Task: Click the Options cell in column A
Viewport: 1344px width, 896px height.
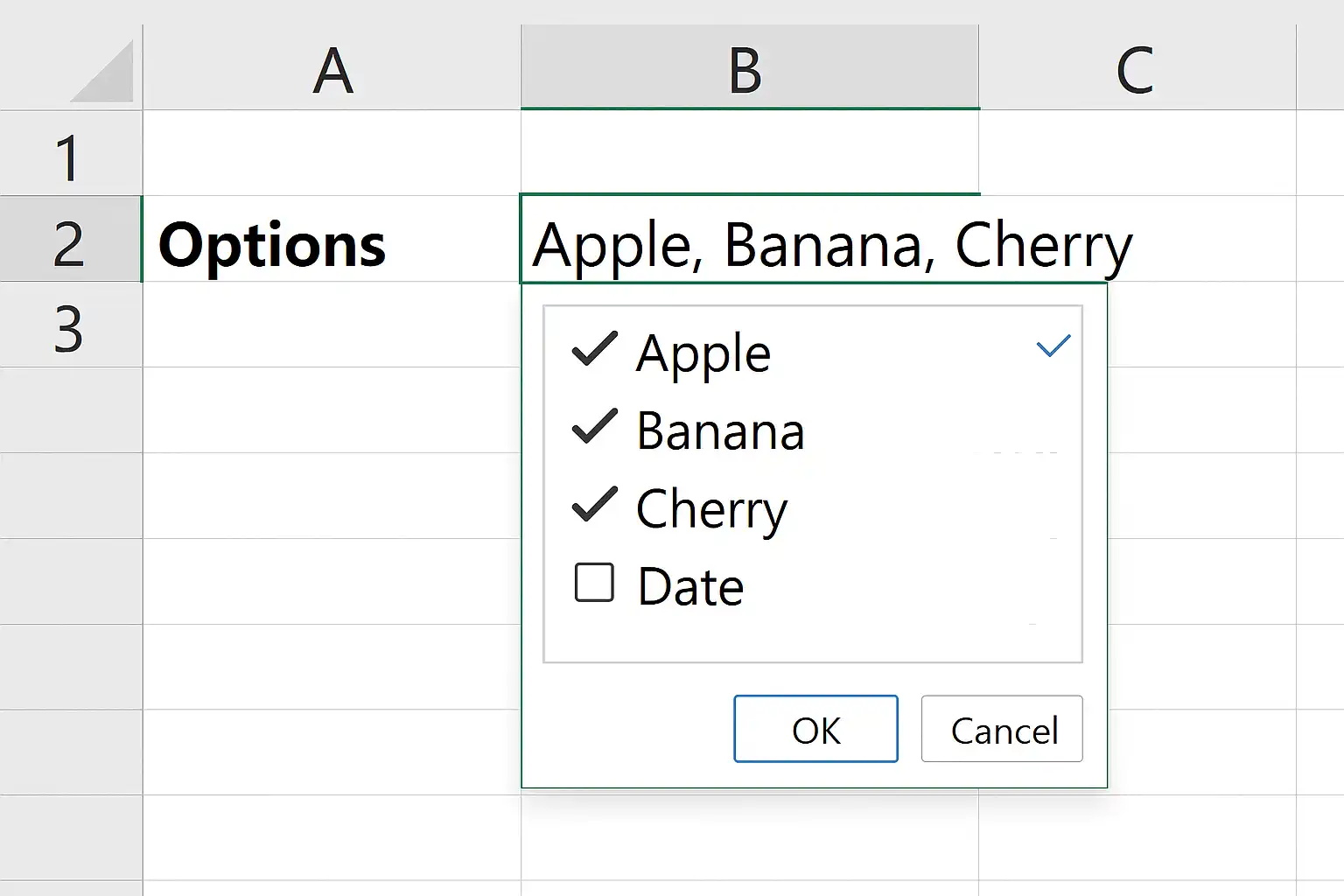Action: (x=332, y=239)
